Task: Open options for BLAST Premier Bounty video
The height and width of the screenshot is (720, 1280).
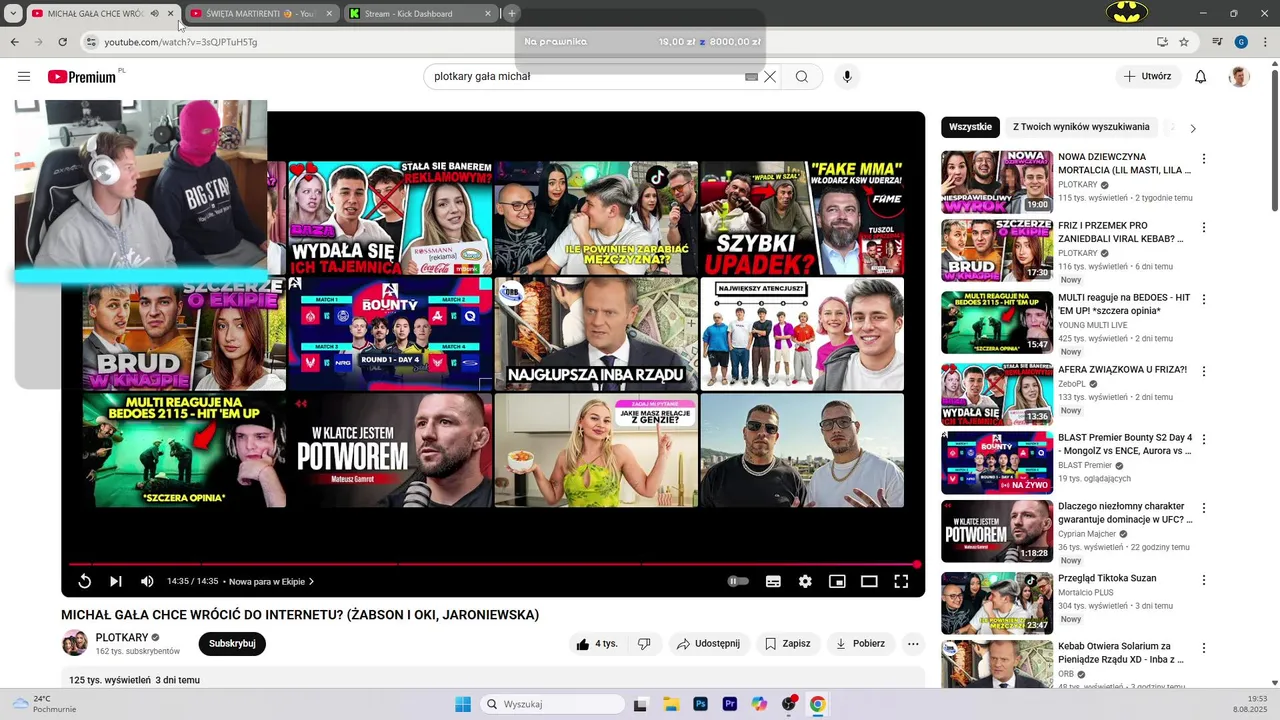Action: click(x=1204, y=439)
